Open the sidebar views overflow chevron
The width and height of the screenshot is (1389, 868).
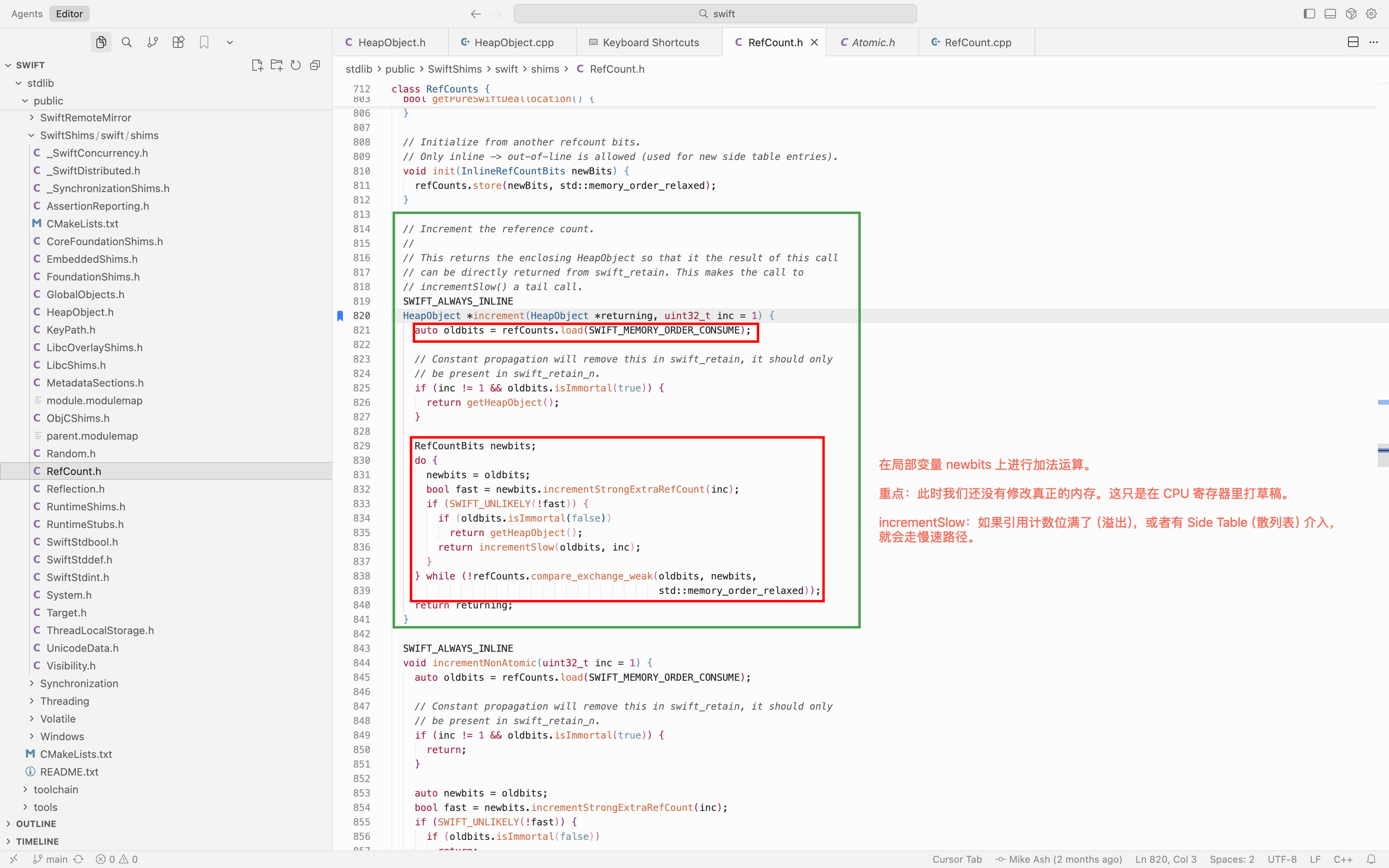pyautogui.click(x=229, y=43)
